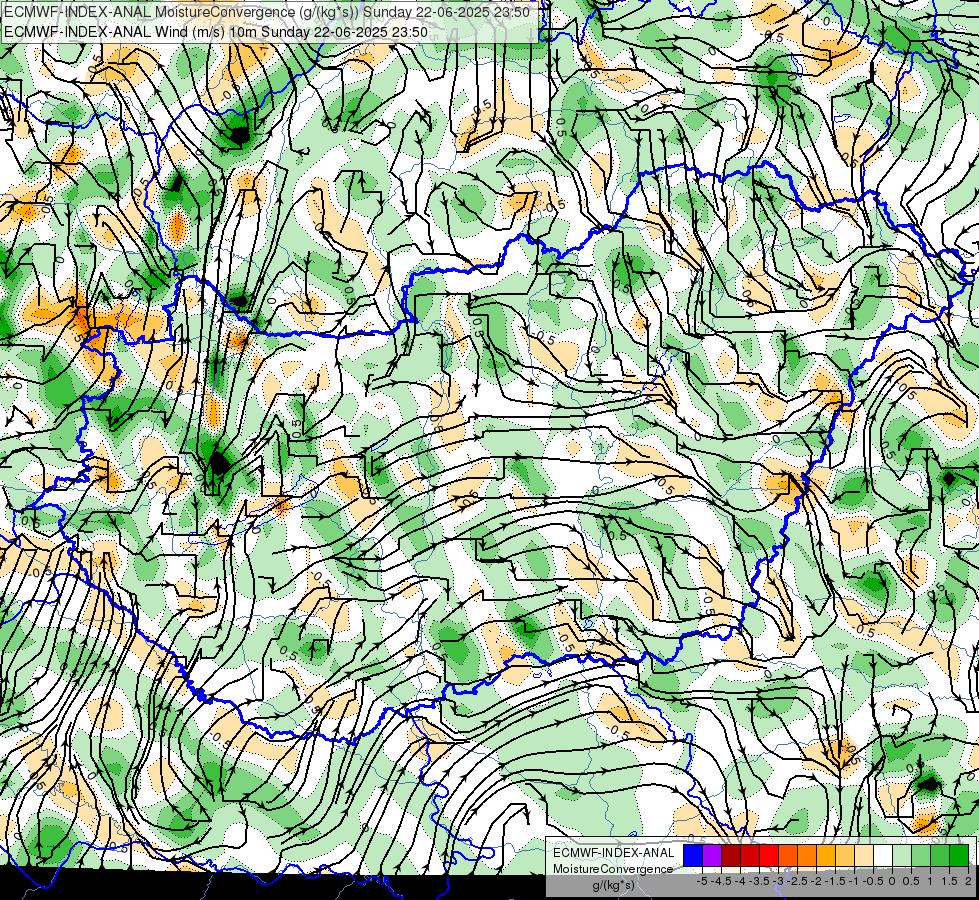Click the legend's ECMWF-INDEX-ANAL label
The width and height of the screenshot is (979, 900).
(614, 853)
